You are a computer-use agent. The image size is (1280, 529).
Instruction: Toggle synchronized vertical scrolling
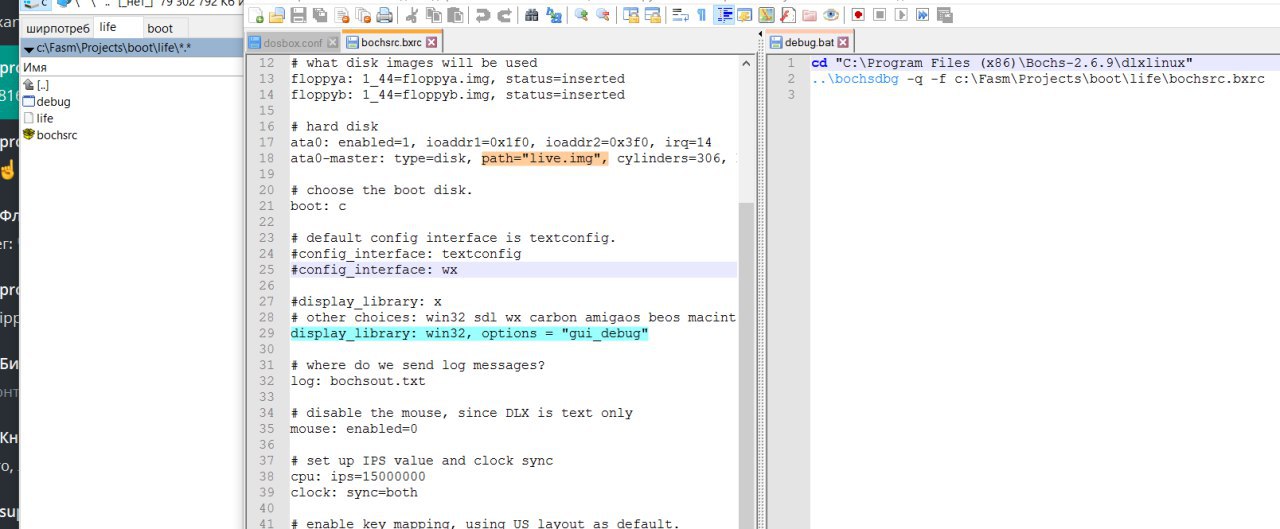click(x=630, y=15)
